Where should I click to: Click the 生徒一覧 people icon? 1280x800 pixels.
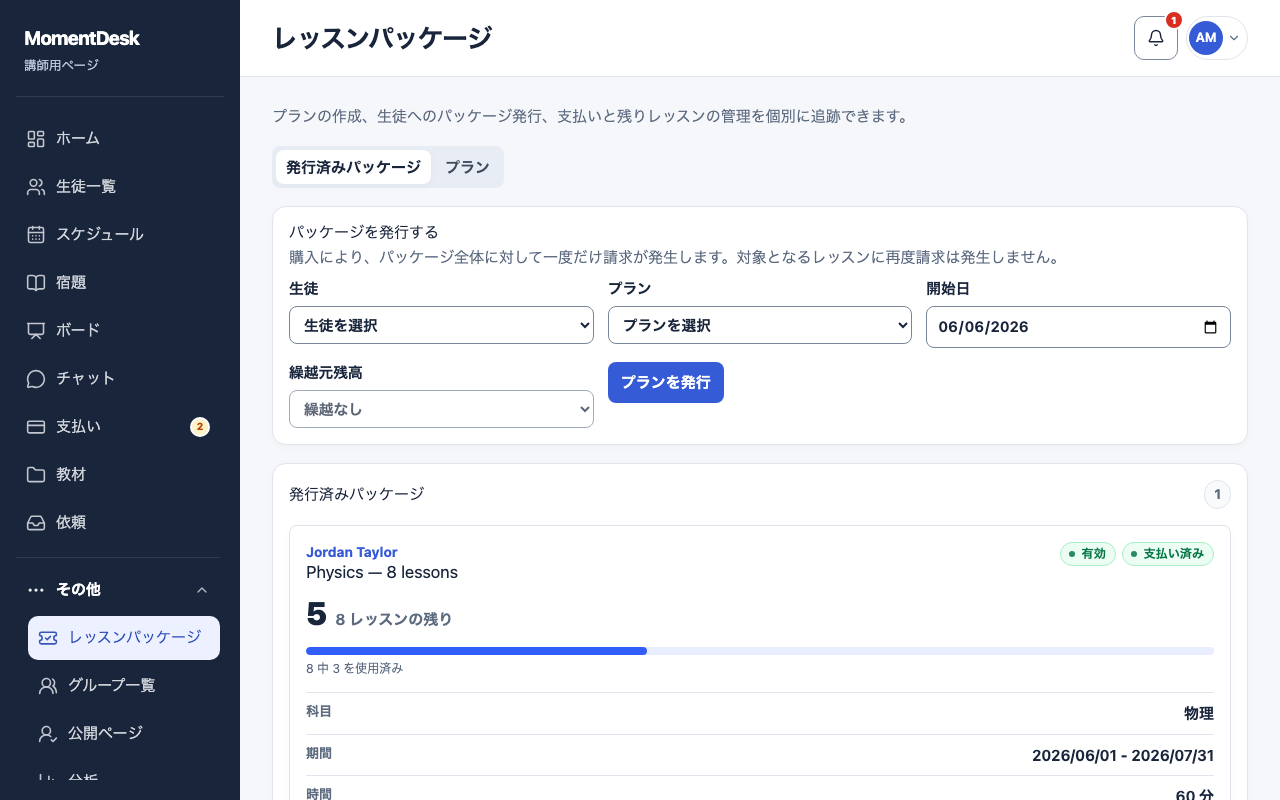tap(36, 186)
